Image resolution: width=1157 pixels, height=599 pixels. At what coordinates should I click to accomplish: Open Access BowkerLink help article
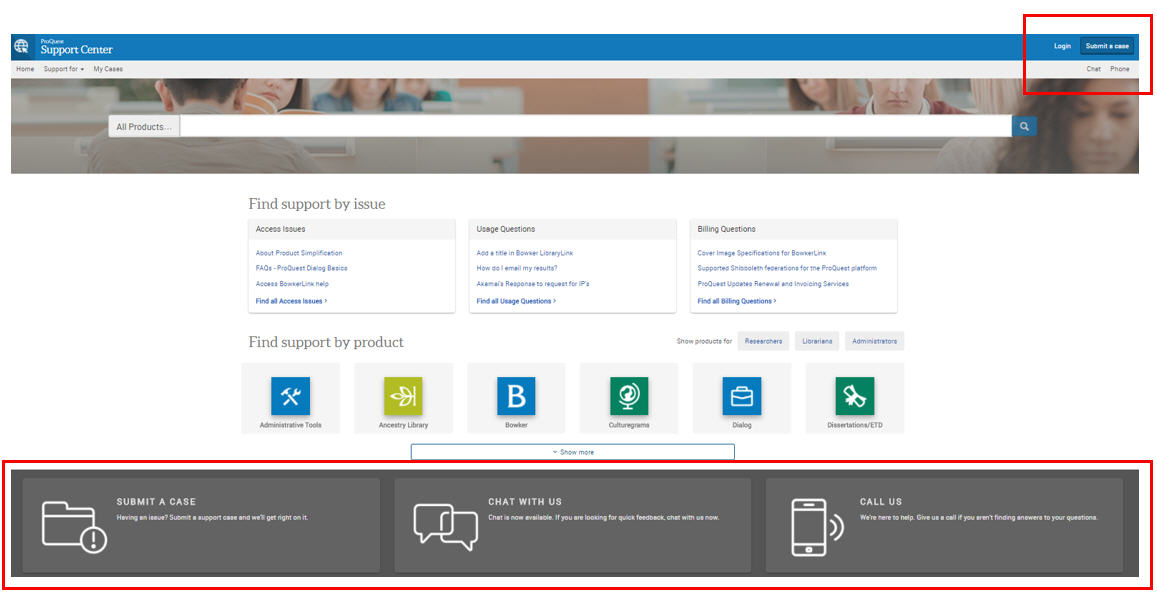[292, 284]
